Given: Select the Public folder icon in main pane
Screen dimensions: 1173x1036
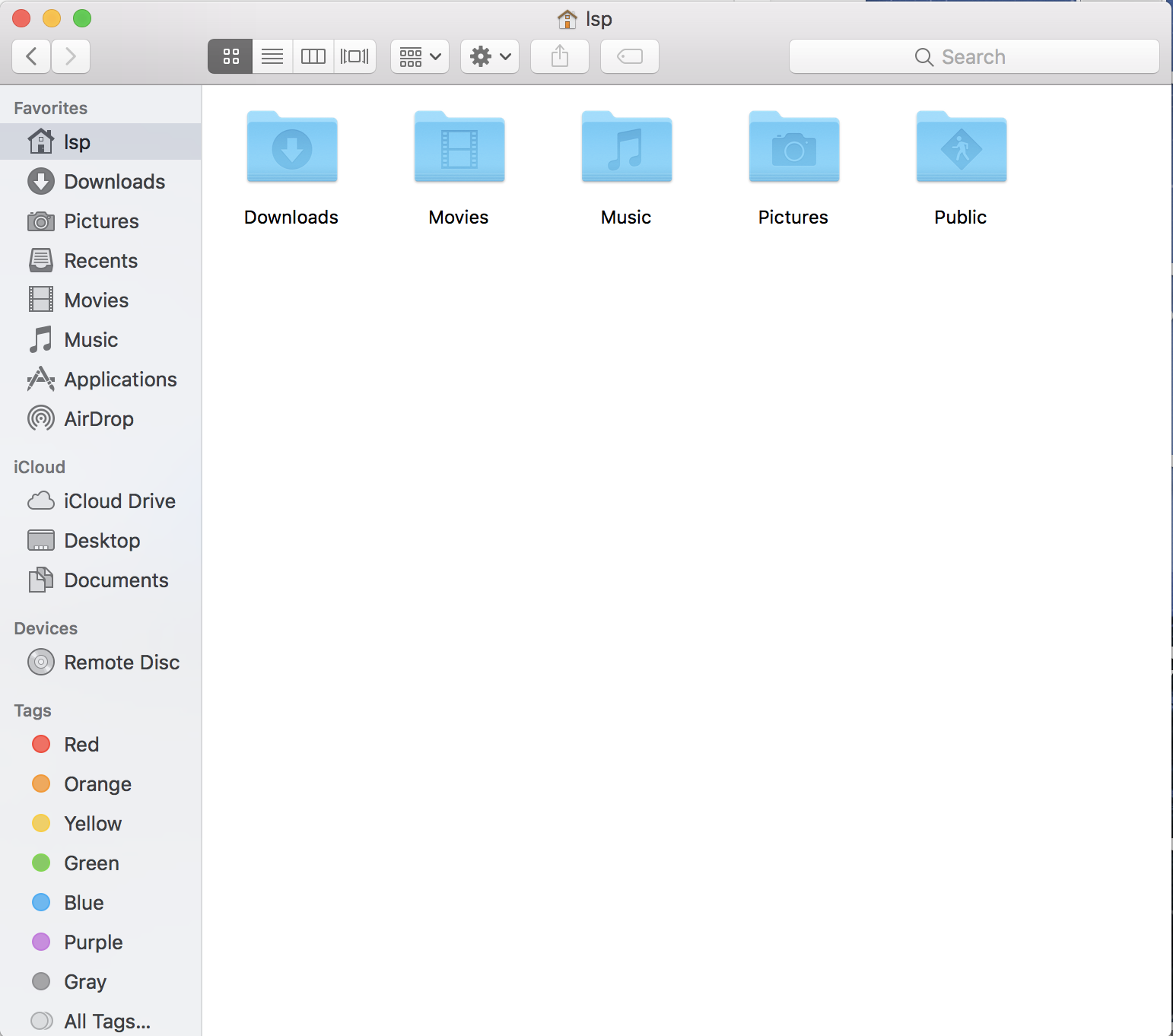Looking at the screenshot, I should [x=962, y=147].
